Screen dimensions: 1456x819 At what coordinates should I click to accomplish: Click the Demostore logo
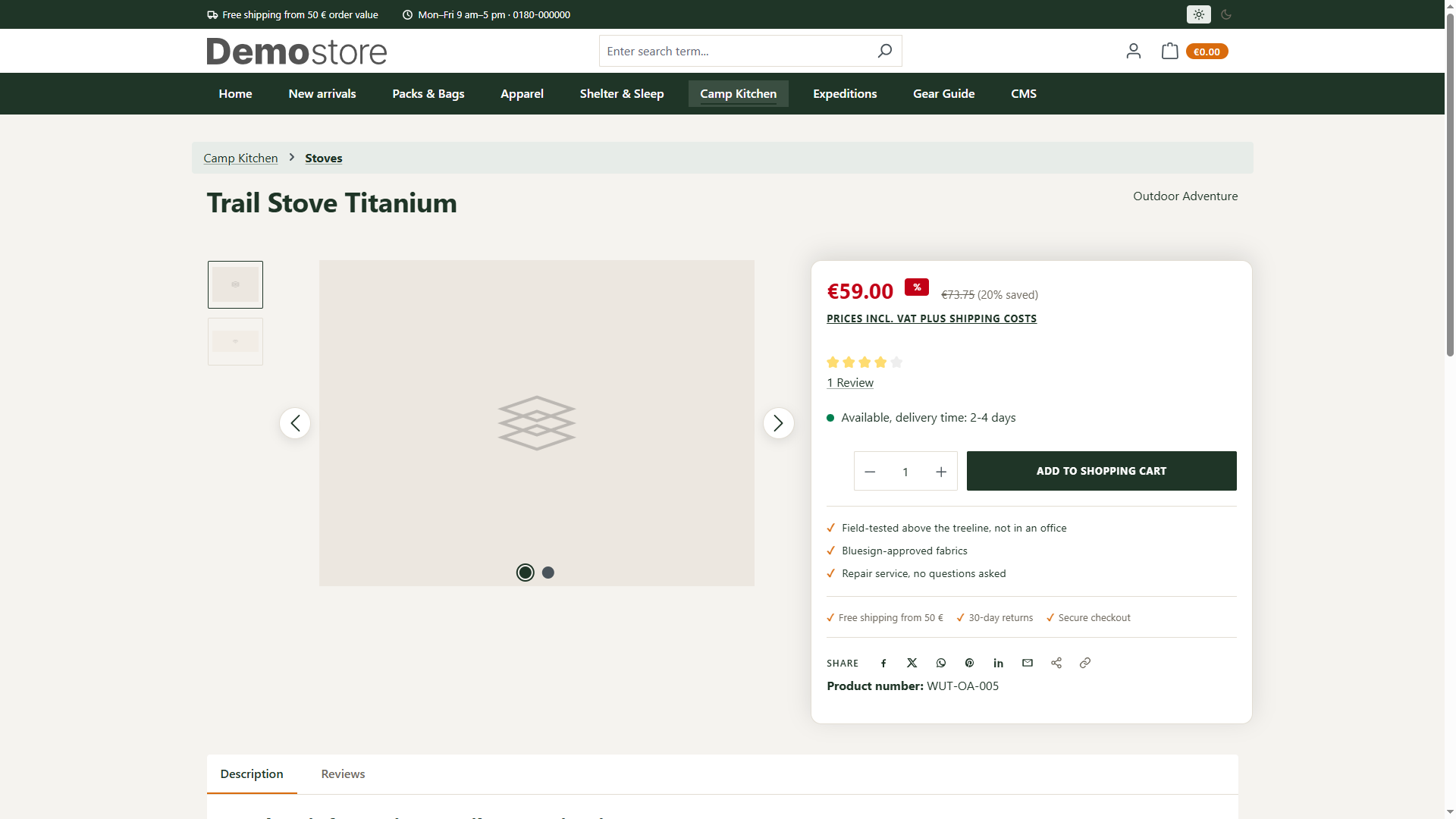coord(297,51)
